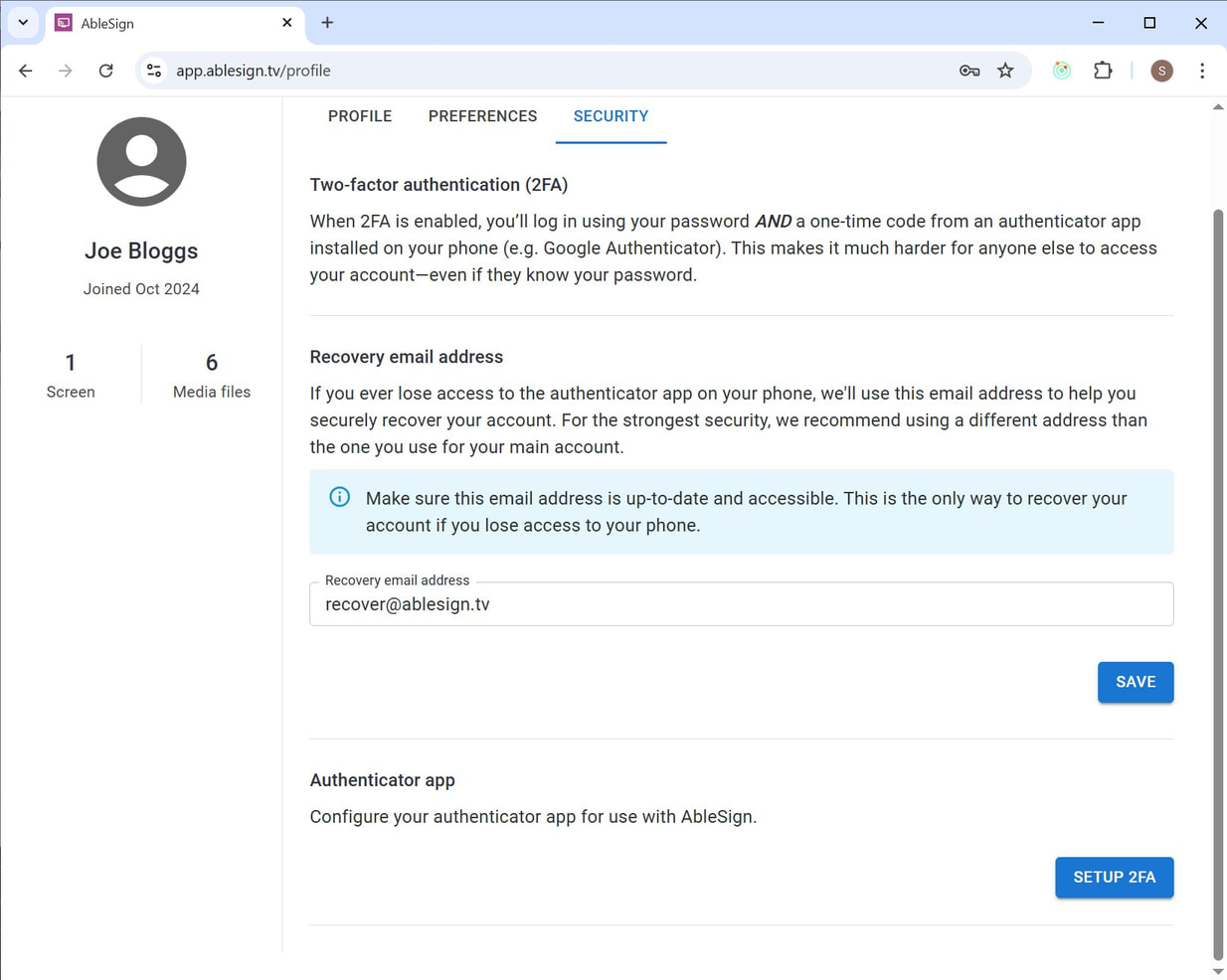
Task: Click the info icon in the blue notice
Action: (x=340, y=497)
